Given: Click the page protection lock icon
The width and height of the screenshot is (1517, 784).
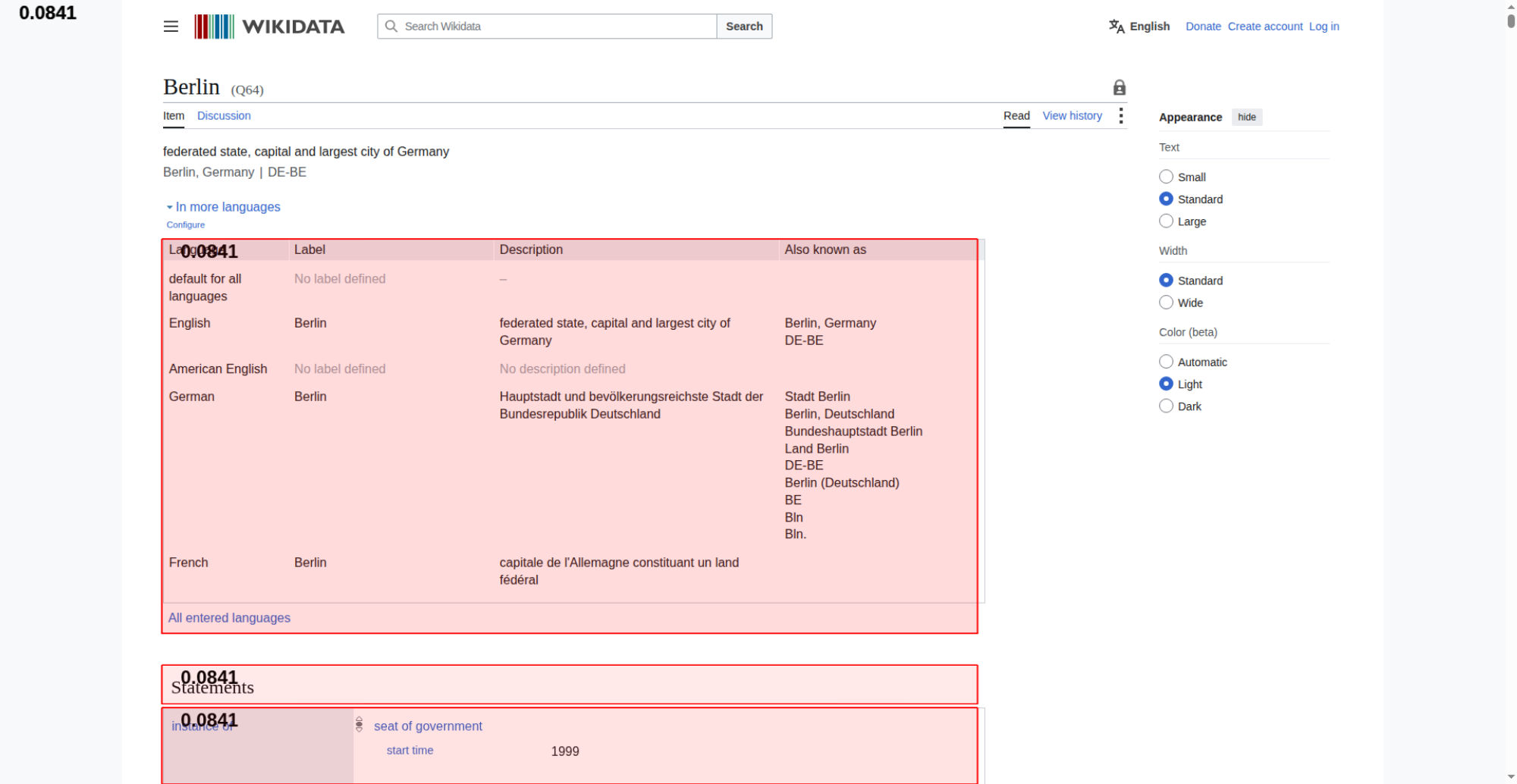Looking at the screenshot, I should [1119, 87].
